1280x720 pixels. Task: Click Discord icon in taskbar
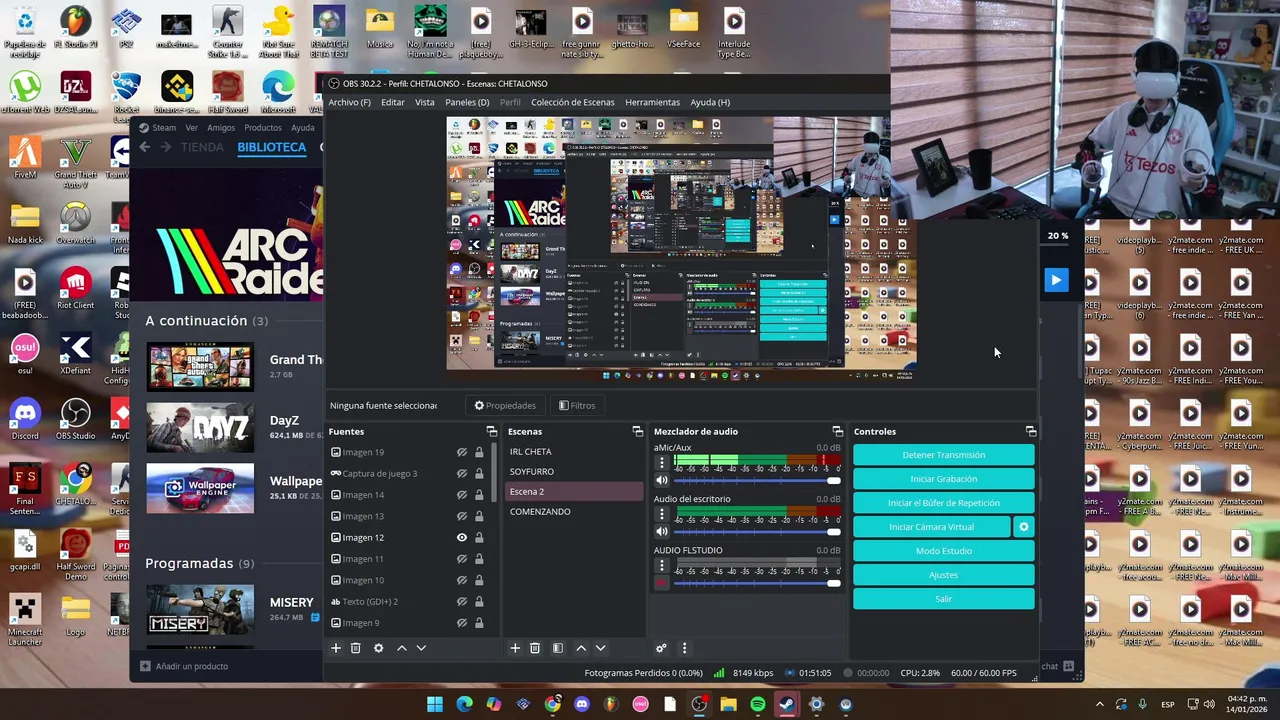tap(582, 704)
